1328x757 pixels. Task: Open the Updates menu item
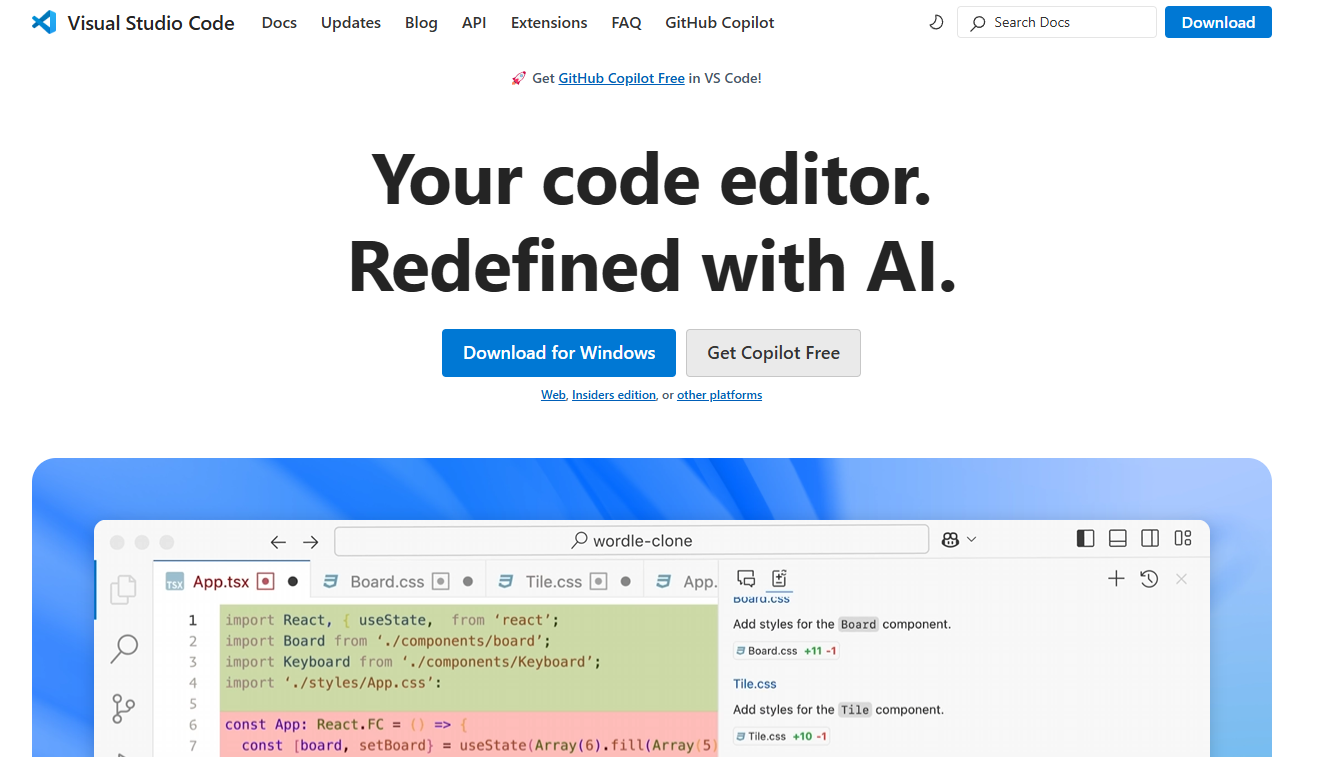[x=351, y=22]
